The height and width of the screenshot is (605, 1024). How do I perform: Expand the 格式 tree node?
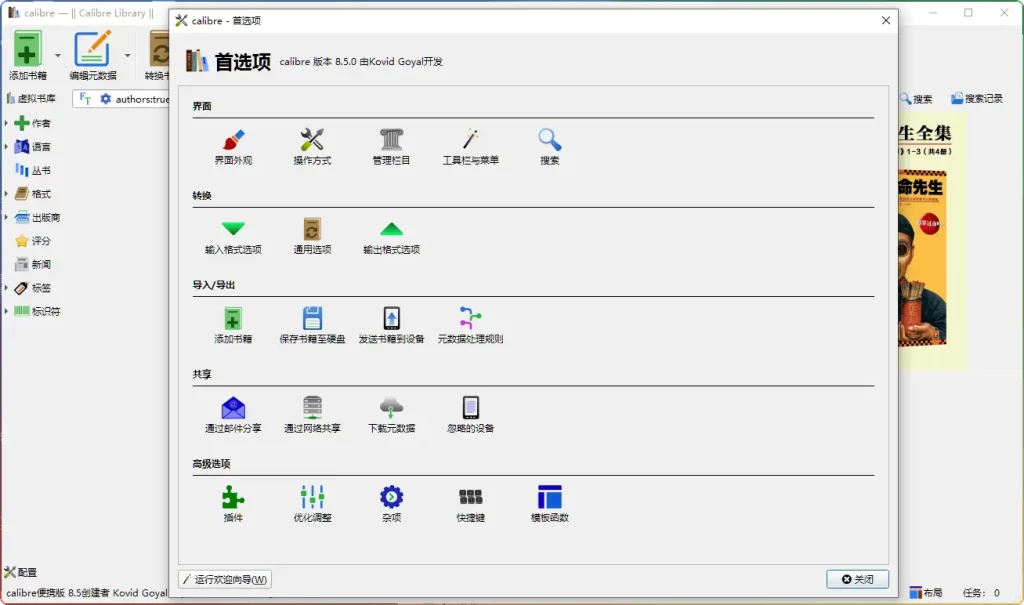point(6,193)
